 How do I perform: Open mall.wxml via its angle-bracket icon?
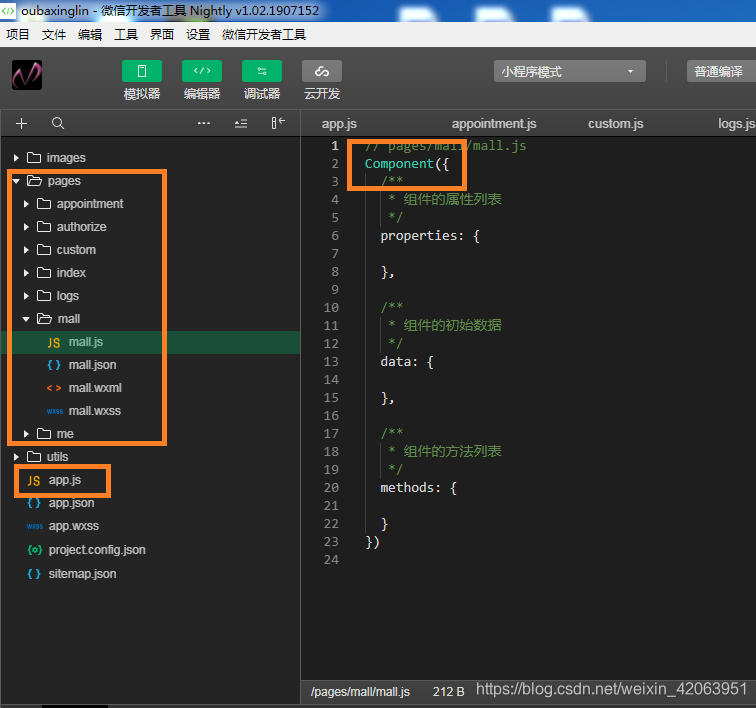tap(54, 388)
